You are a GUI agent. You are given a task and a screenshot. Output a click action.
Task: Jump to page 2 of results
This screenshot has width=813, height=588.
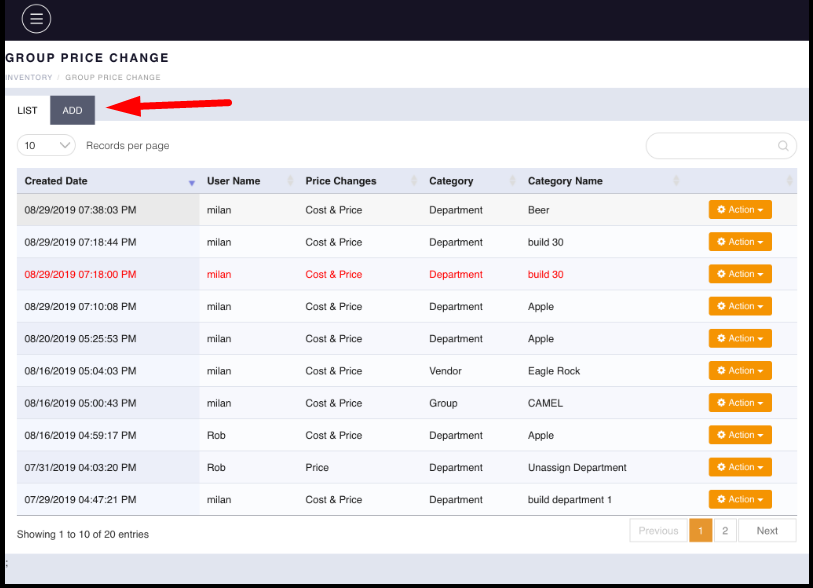pyautogui.click(x=725, y=531)
